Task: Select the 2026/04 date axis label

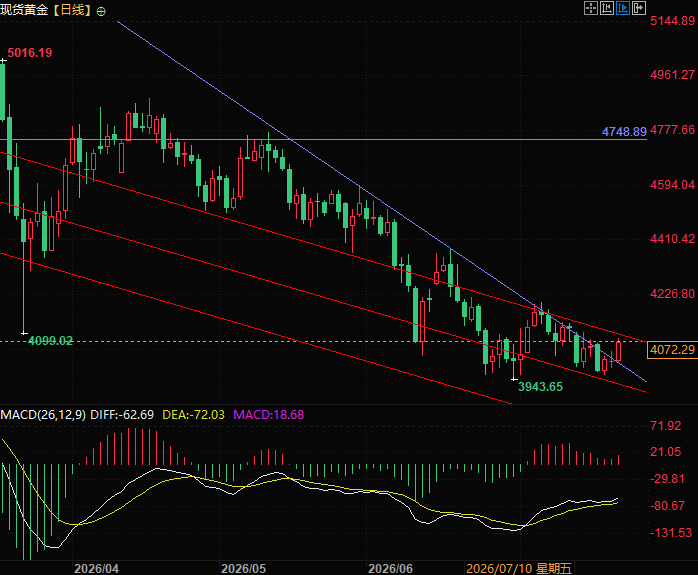Action: 97,568
